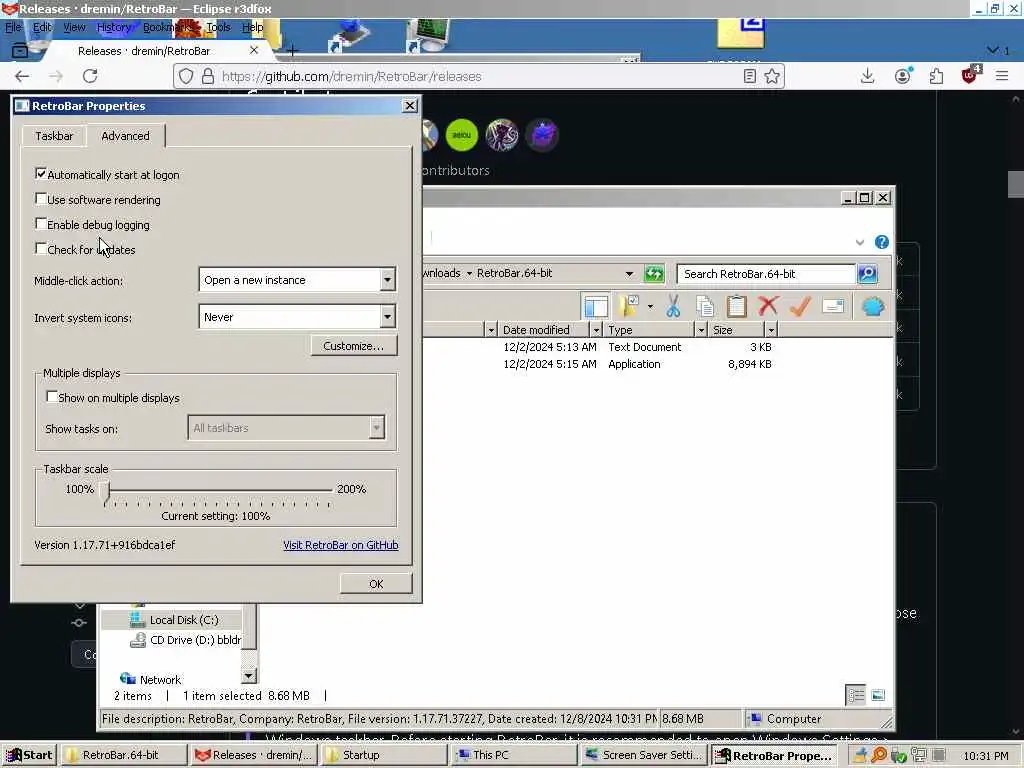
Task: Open the browser hamburger menu
Action: pyautogui.click(x=1002, y=76)
